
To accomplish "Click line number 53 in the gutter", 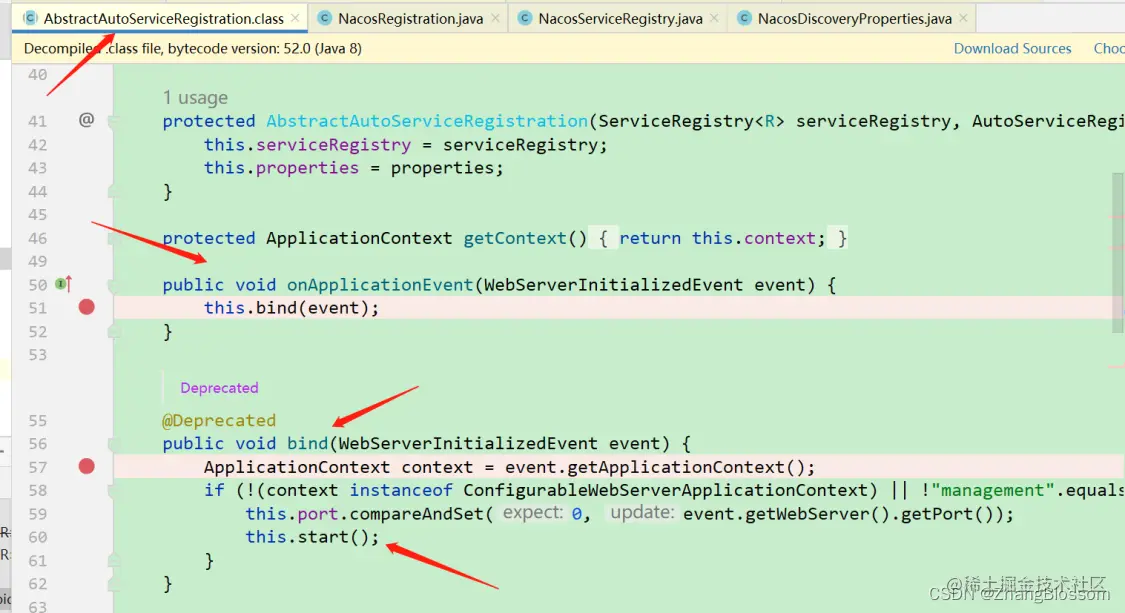I will 37,355.
